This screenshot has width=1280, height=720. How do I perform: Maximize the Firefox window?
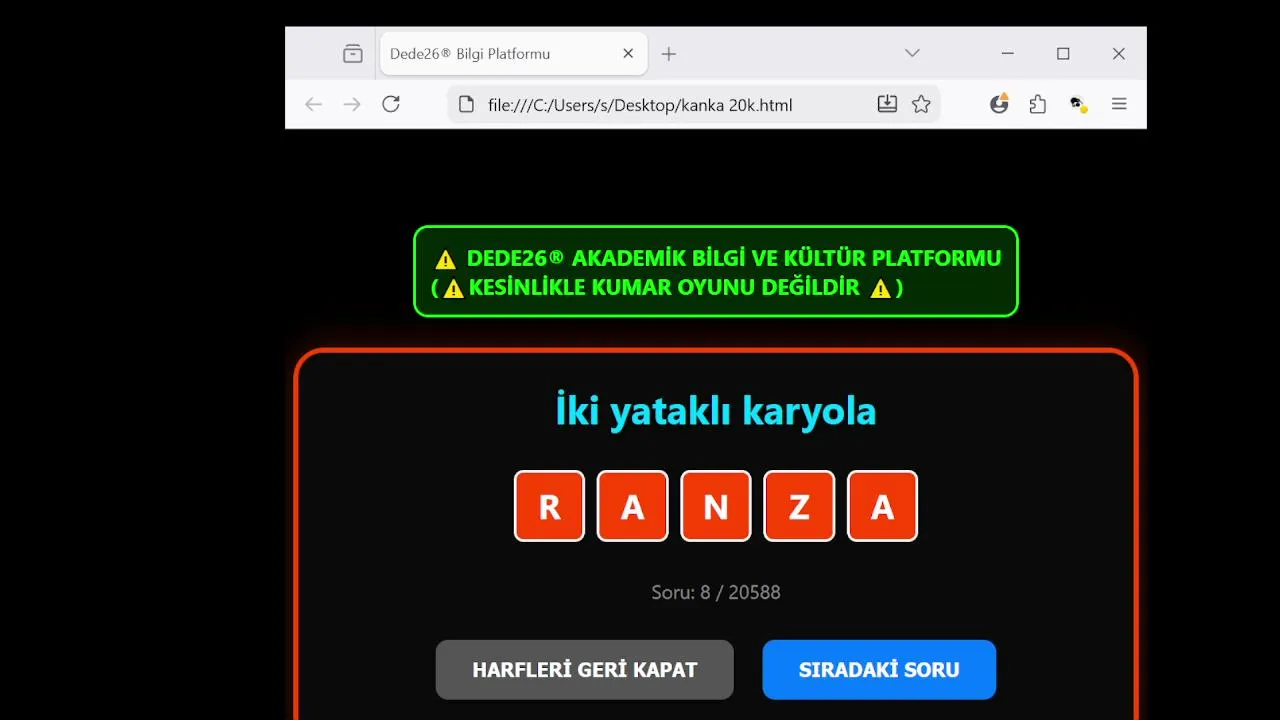(1063, 54)
